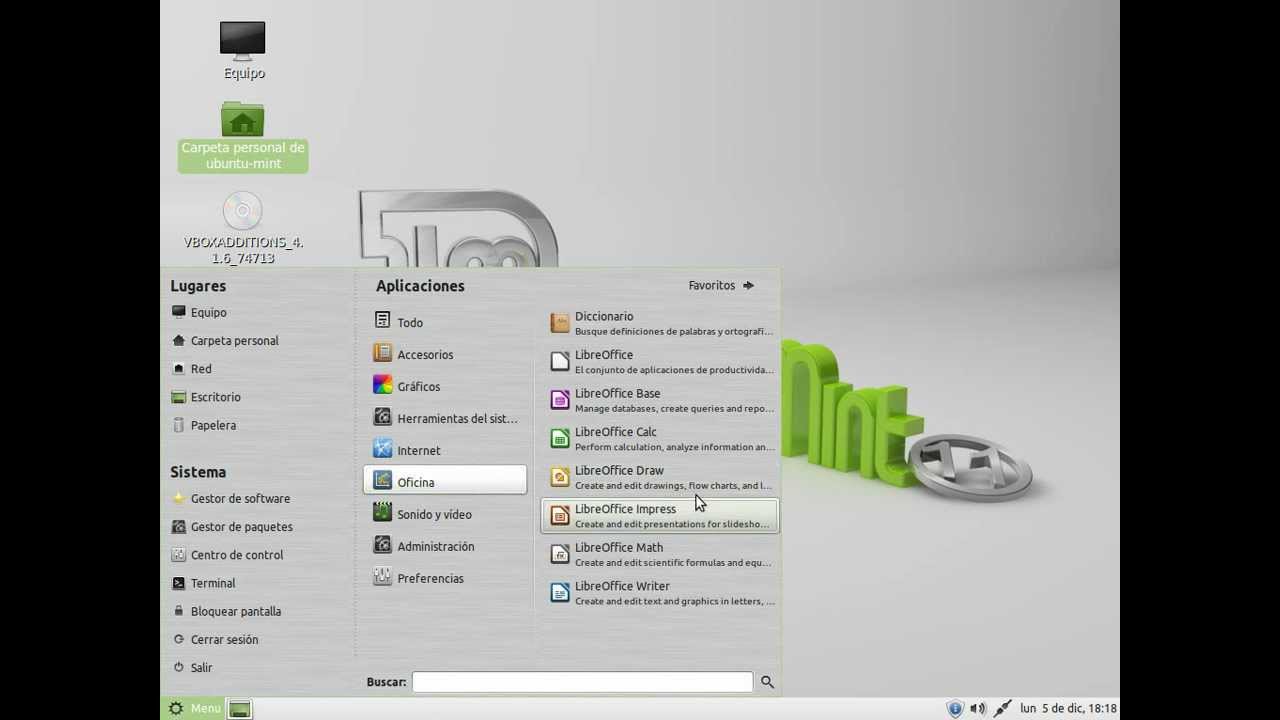Click the LibreOffice suite icon
This screenshot has height=720, width=1280.
pos(560,361)
